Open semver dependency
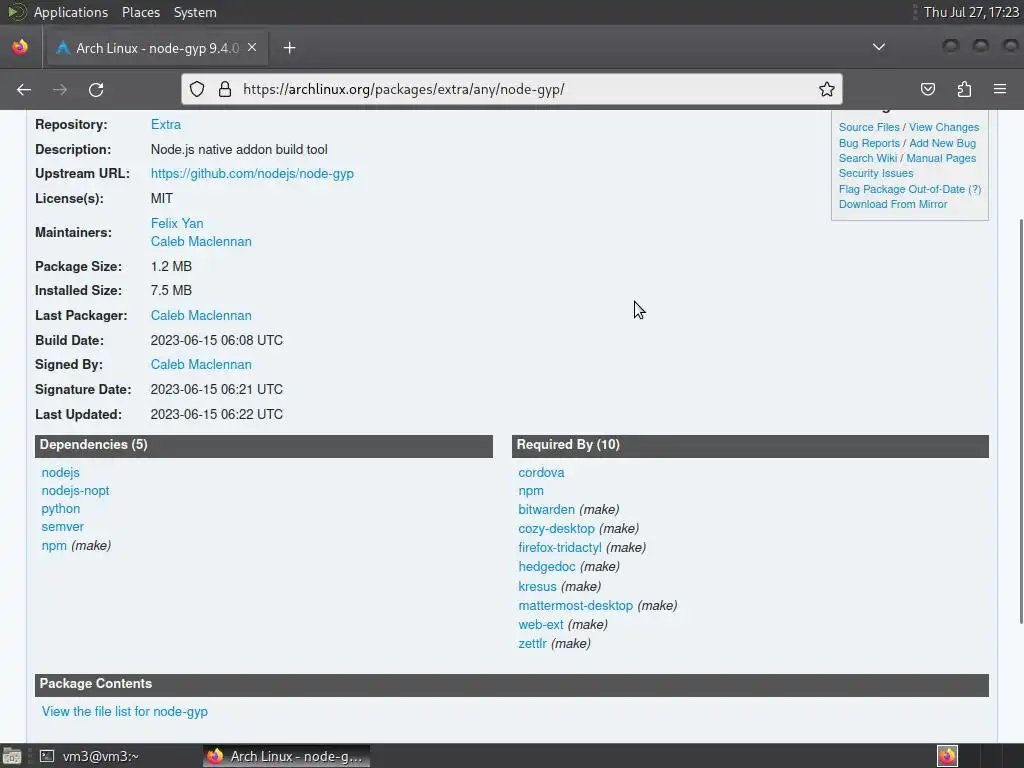This screenshot has height=768, width=1024. (x=63, y=527)
